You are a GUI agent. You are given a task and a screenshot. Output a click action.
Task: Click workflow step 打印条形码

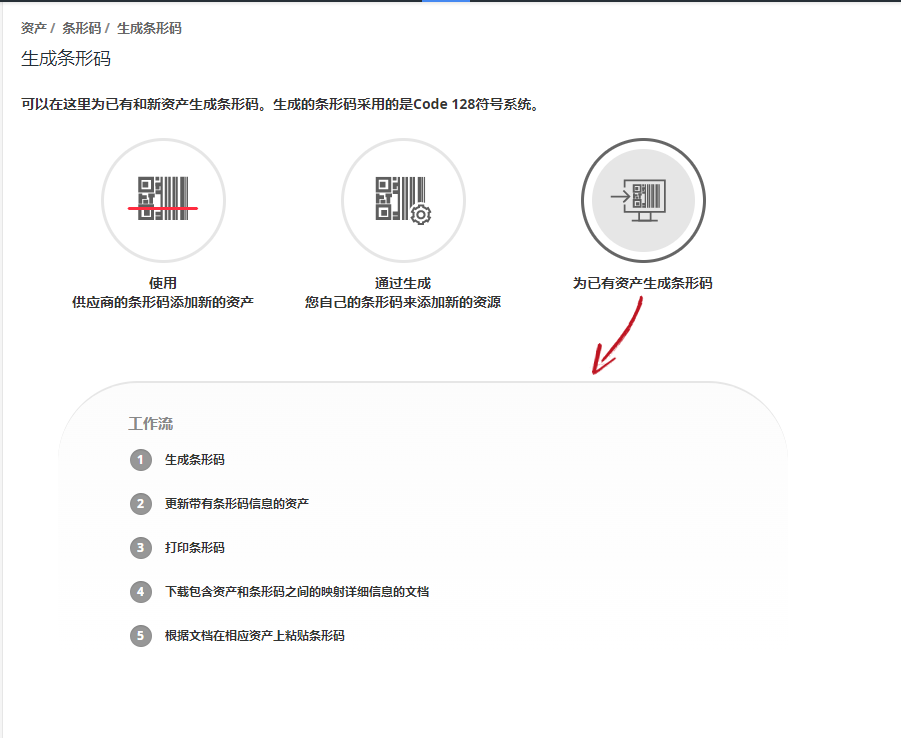pyautogui.click(x=195, y=548)
